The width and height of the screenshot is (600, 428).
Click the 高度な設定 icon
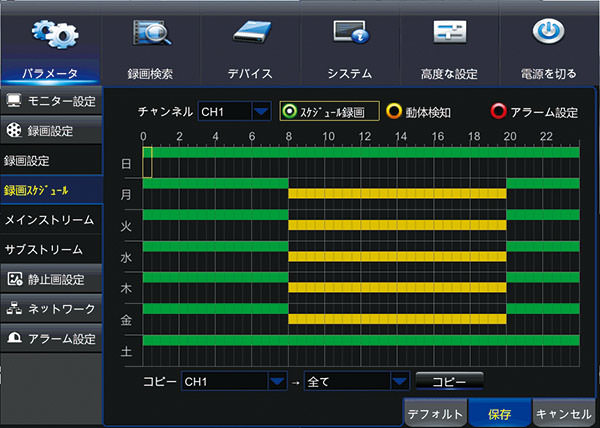click(x=449, y=32)
